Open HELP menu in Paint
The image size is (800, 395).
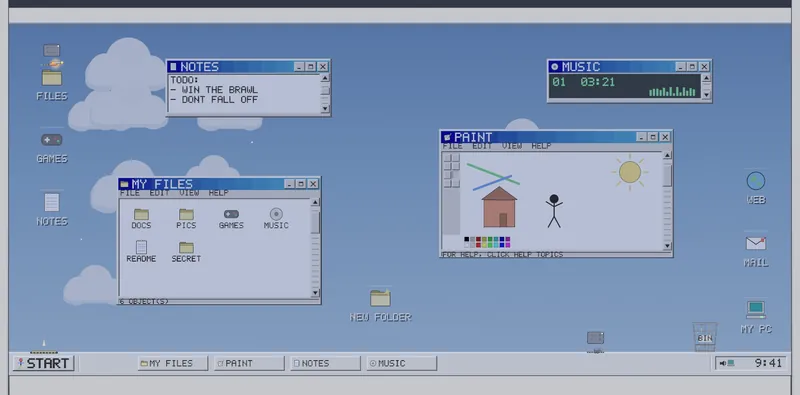coord(541,146)
